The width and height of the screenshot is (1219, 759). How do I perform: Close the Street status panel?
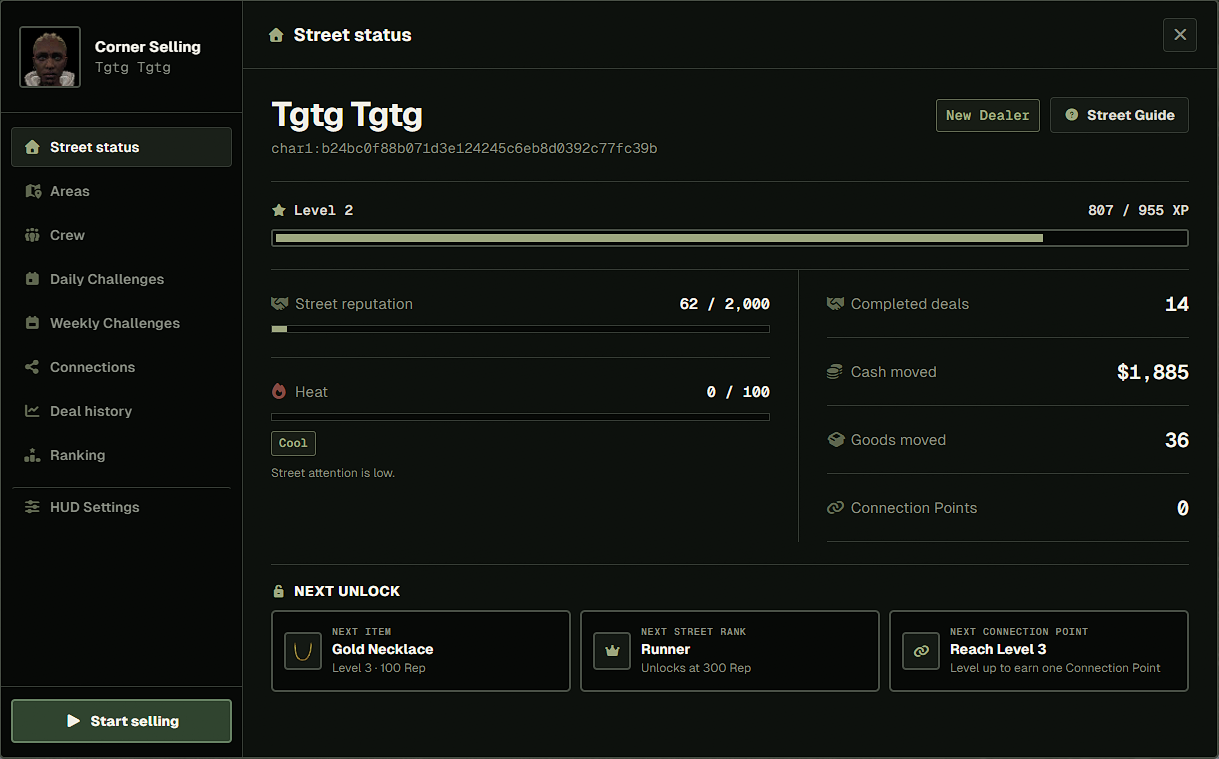pyautogui.click(x=1180, y=35)
